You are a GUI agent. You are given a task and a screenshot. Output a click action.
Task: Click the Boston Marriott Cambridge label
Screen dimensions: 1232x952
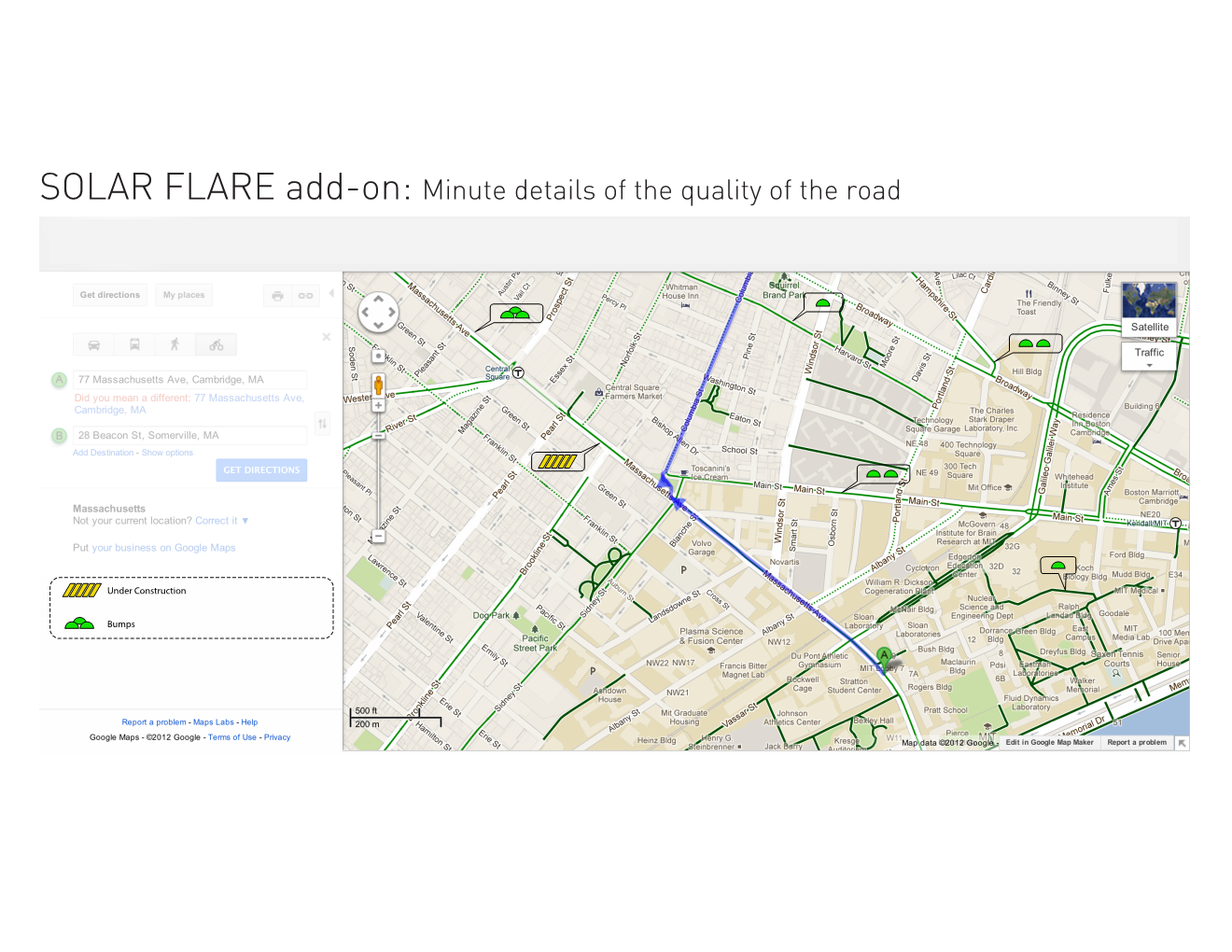click(x=1152, y=497)
